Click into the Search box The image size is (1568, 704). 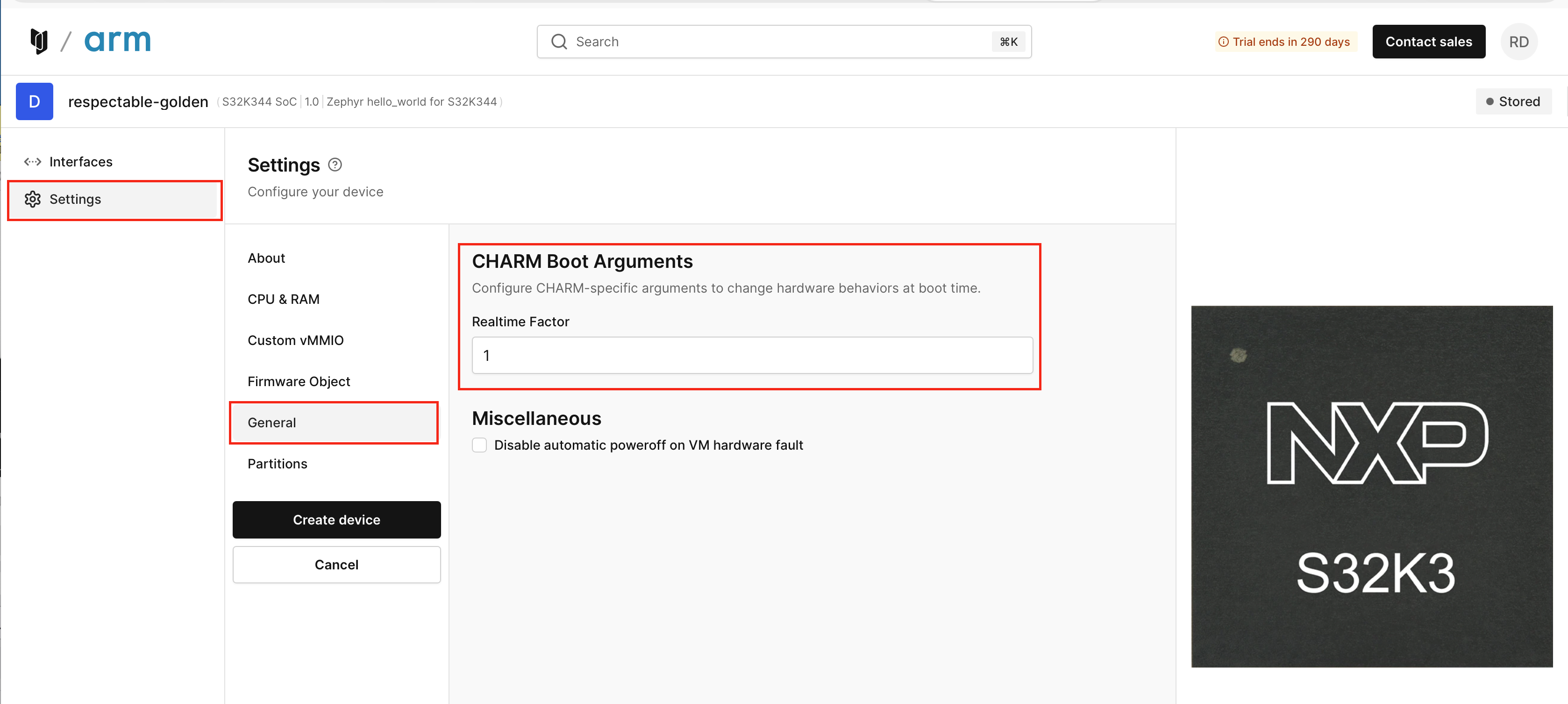coord(784,42)
